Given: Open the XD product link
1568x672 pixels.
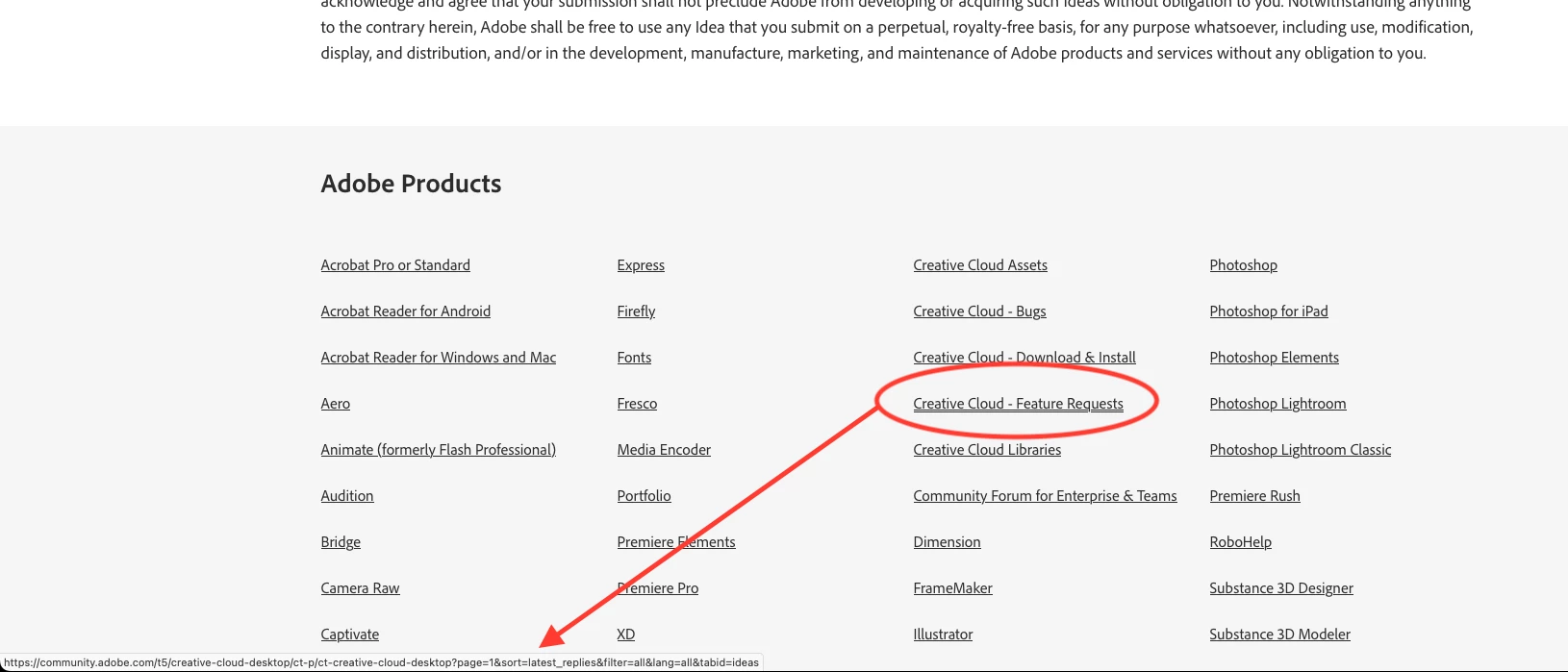Looking at the screenshot, I should pos(626,635).
